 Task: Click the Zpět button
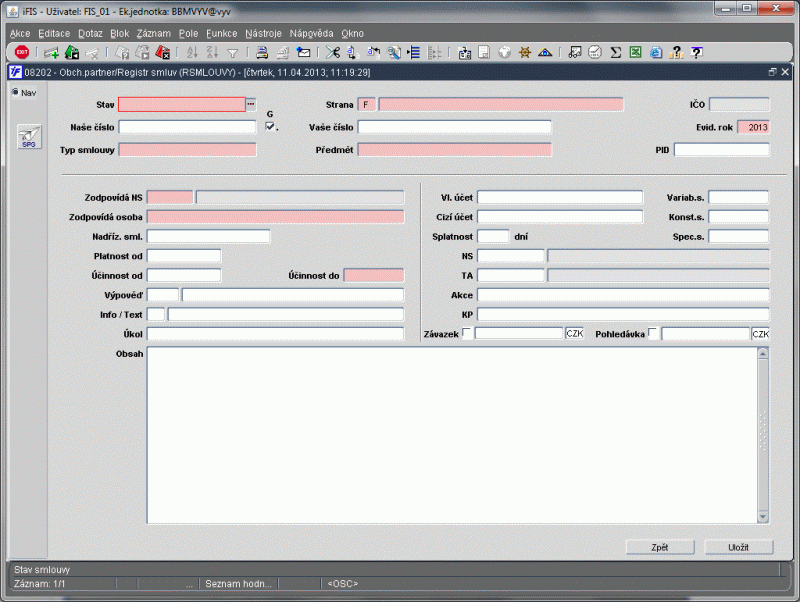660,547
